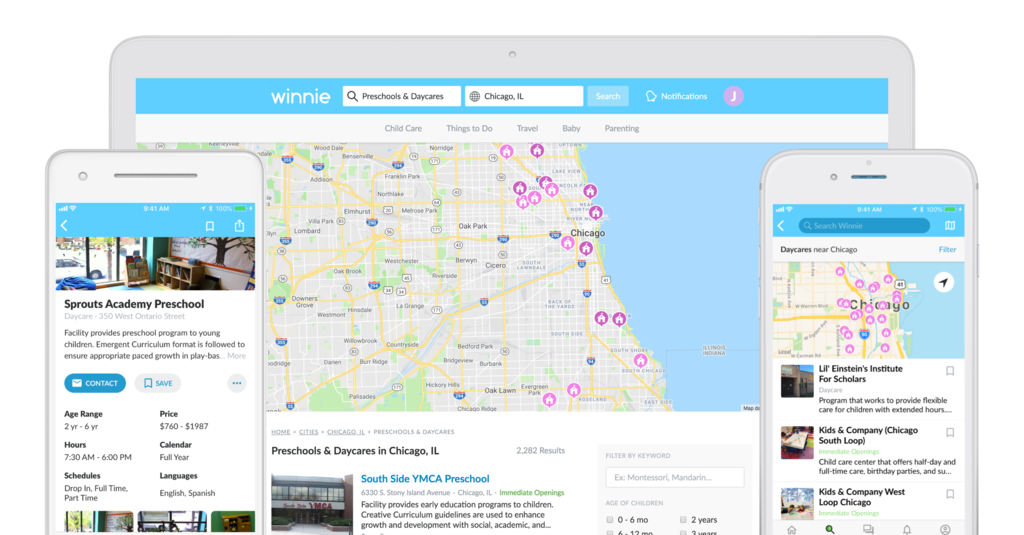Open the Things to Do tab

point(469,129)
